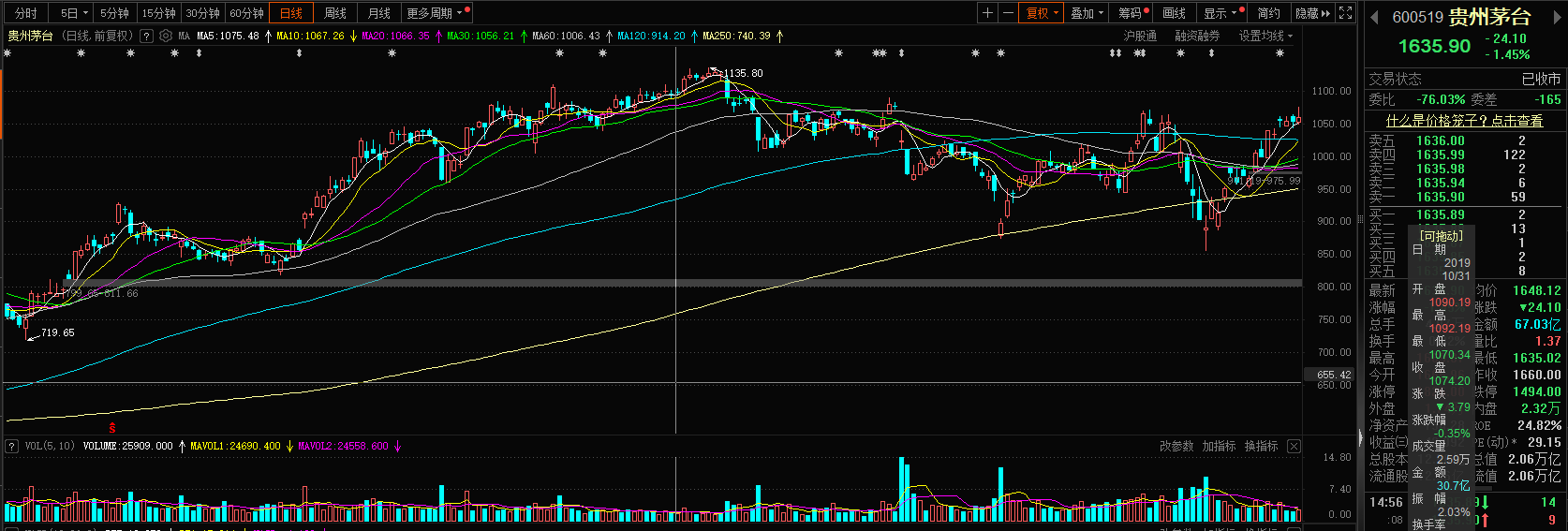The height and width of the screenshot is (531, 1568).
Task: Toggle the 筹码 chip distribution view
Action: click(x=1133, y=13)
